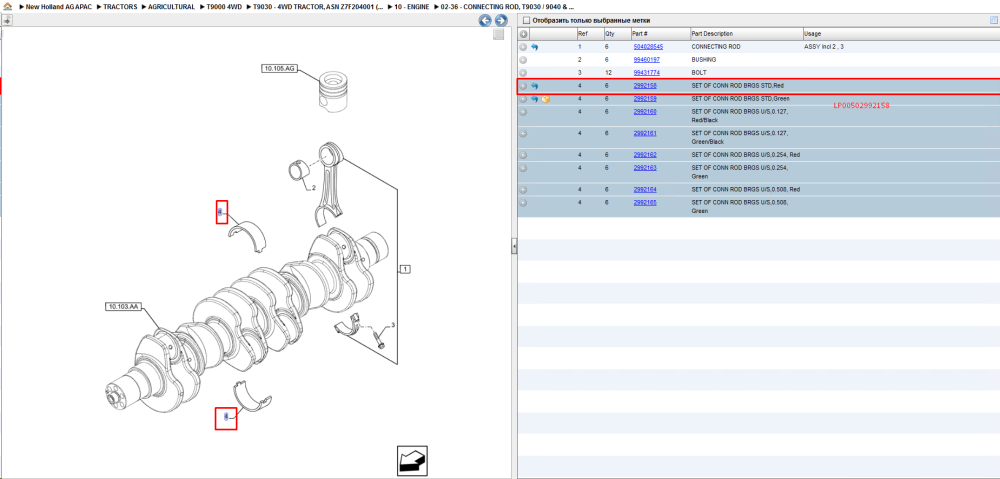Click the blue replacement arrow for part 504028545
Screen dimensions: 1000x479
pos(534,47)
